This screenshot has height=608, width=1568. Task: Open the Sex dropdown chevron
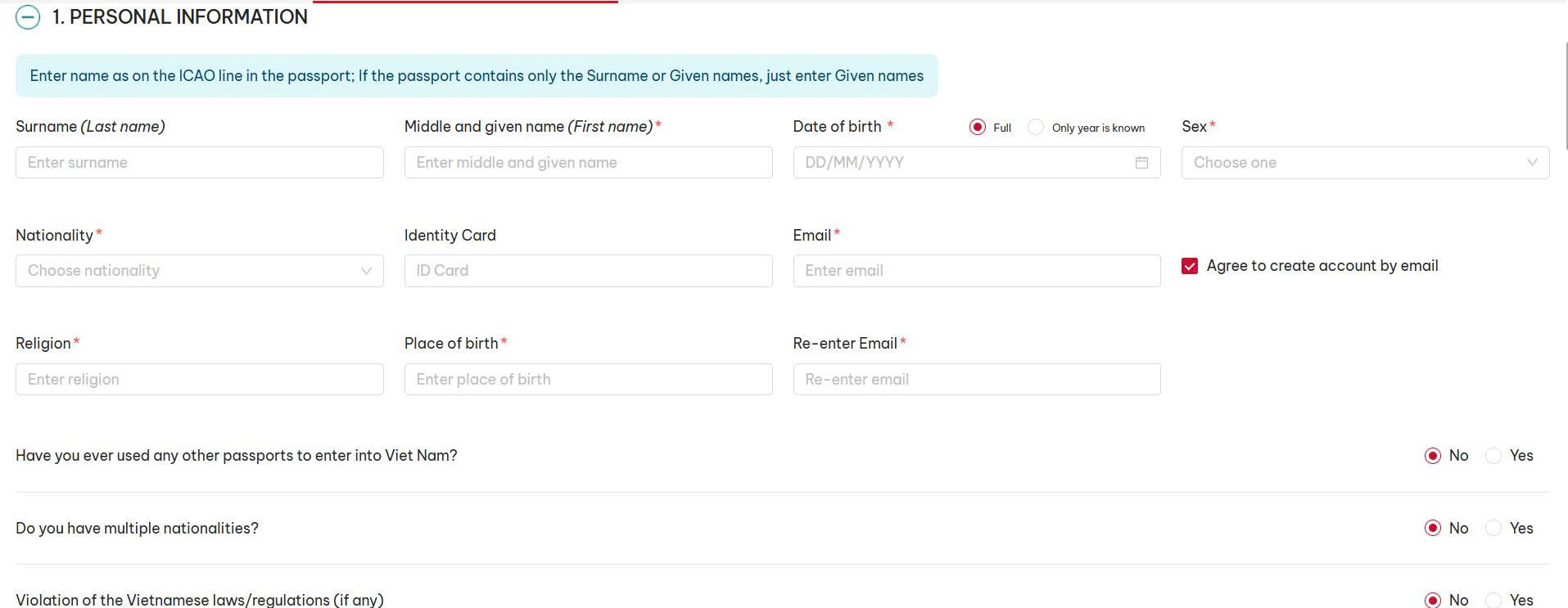(x=1531, y=163)
